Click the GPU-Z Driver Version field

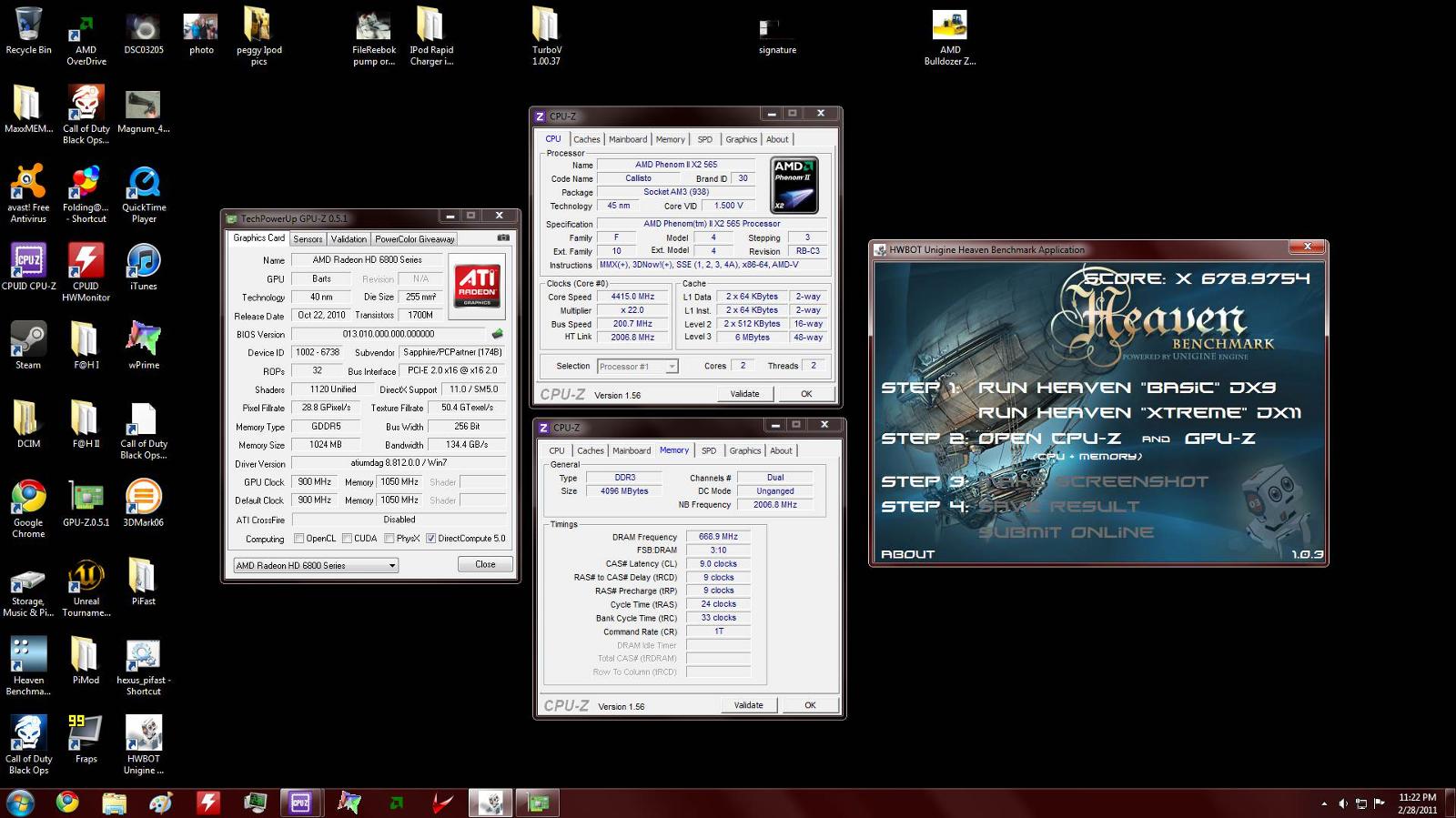point(399,463)
